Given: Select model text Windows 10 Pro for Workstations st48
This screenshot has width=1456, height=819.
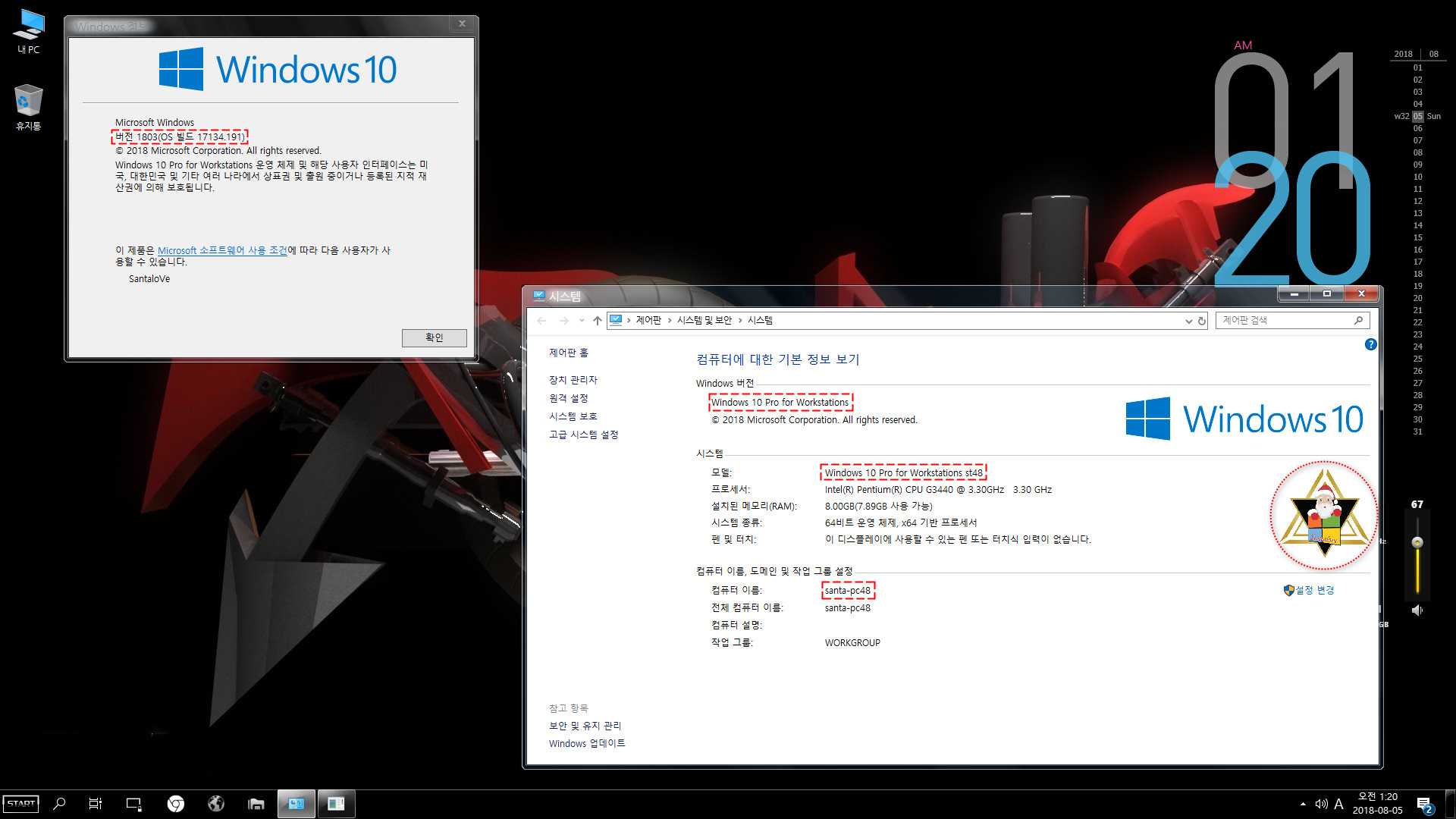Looking at the screenshot, I should pos(903,473).
